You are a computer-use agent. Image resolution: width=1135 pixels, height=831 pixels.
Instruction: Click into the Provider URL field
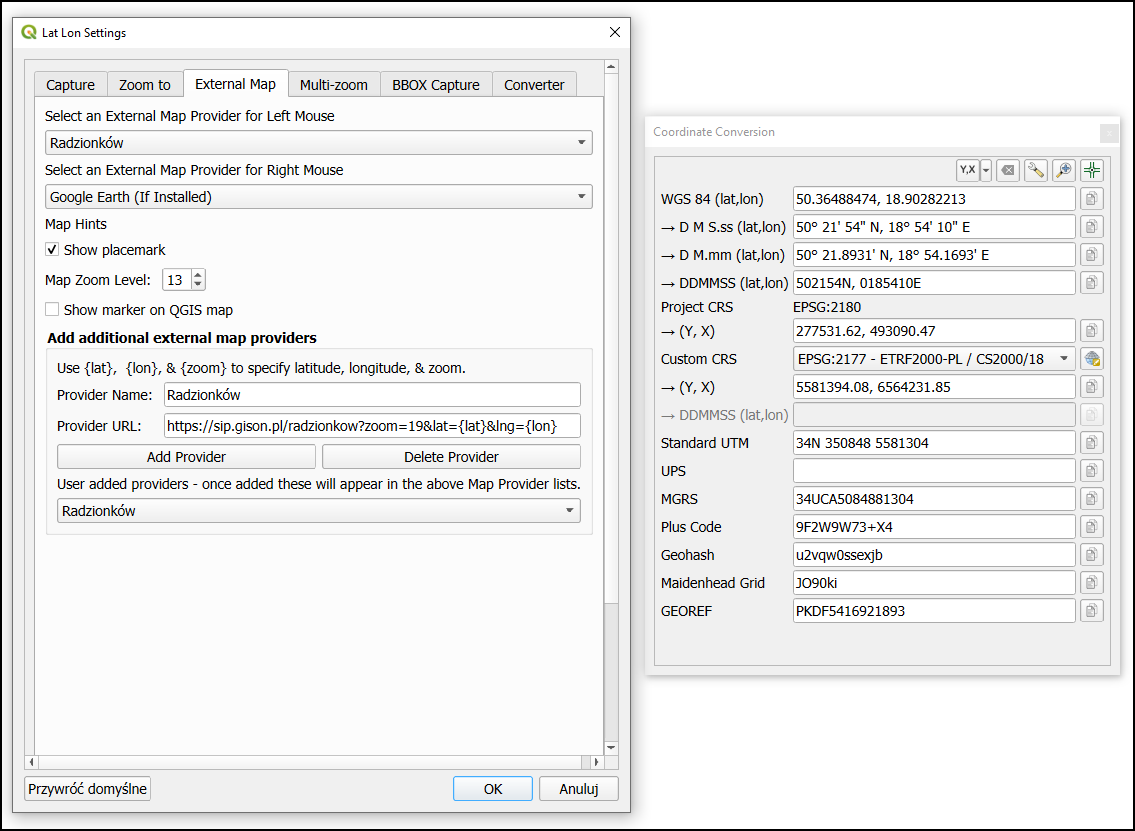click(x=372, y=426)
